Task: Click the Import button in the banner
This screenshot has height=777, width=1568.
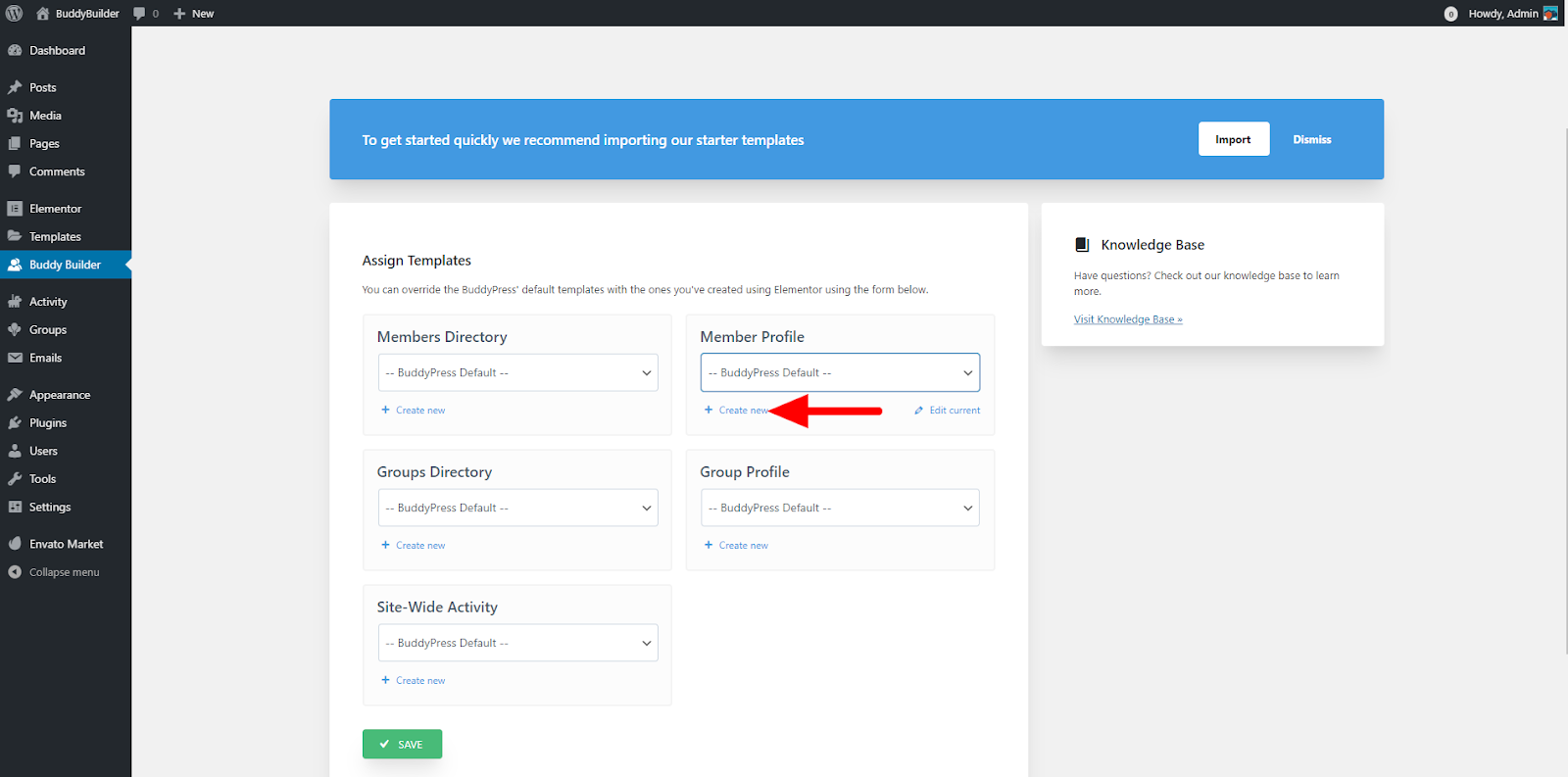Action: point(1234,139)
